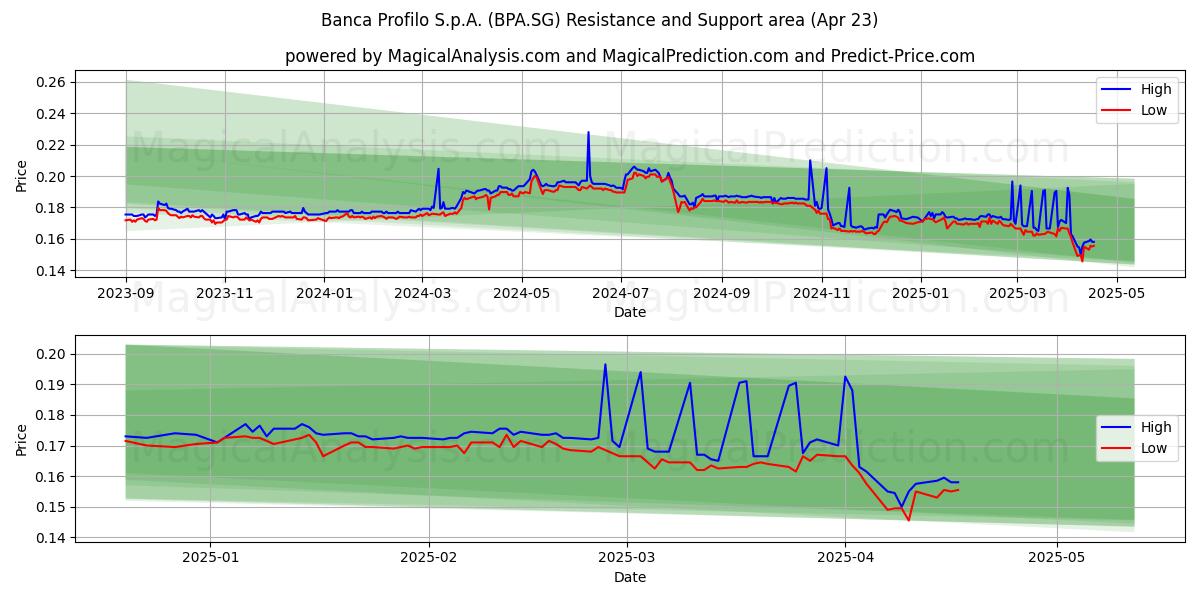Click the bottom chart's '0.19' price tick
1200x600 pixels.
point(51,385)
